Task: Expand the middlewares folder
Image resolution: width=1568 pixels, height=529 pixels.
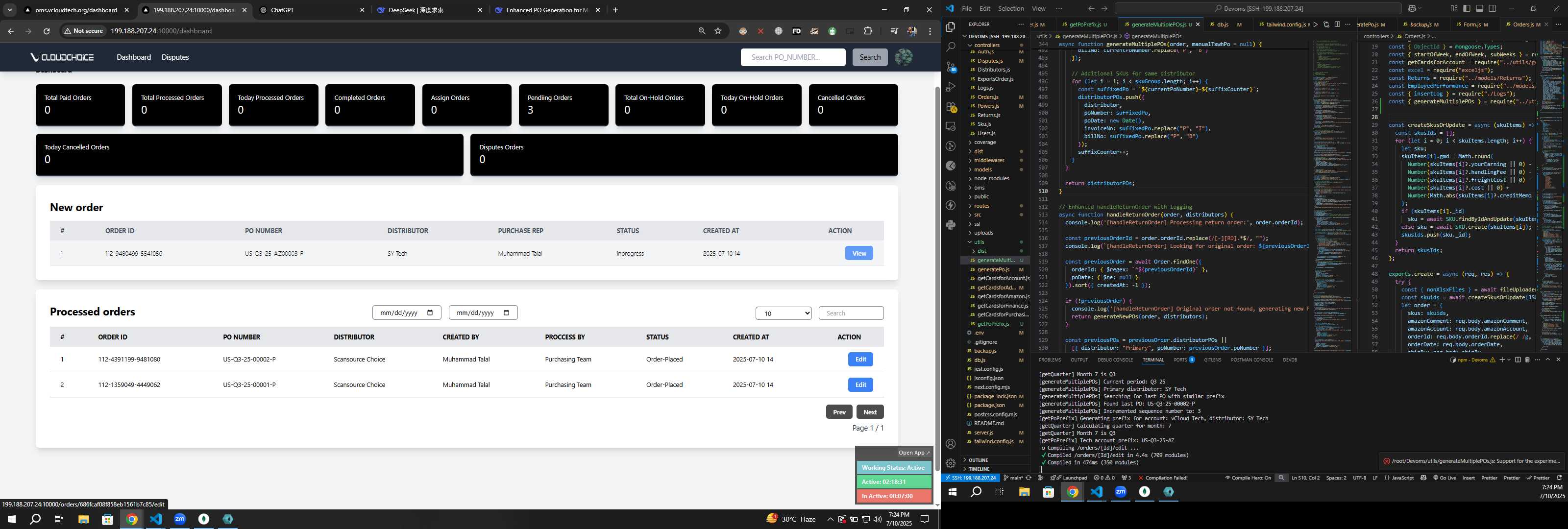Action: click(x=988, y=160)
